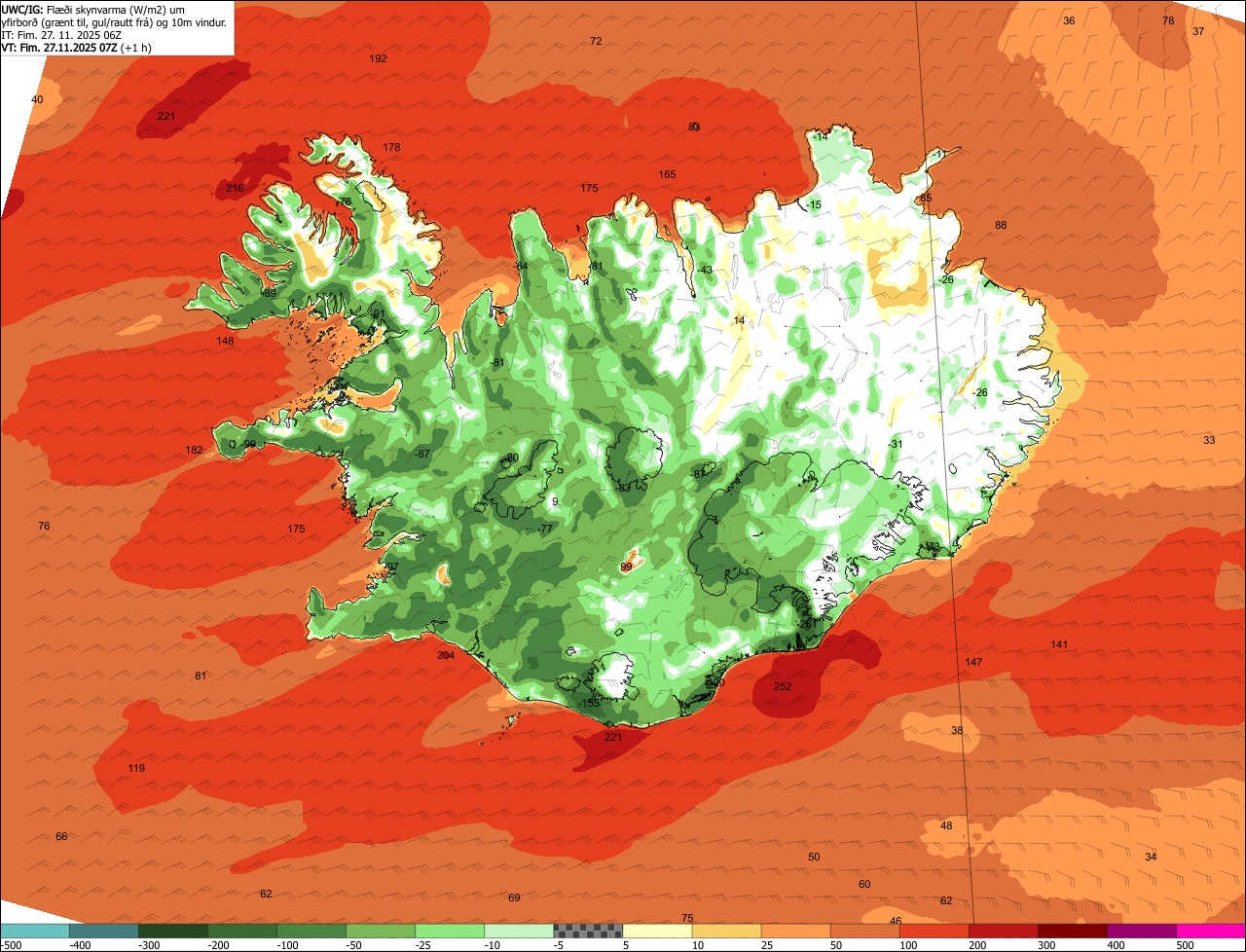Click the map value '40'

point(37,99)
